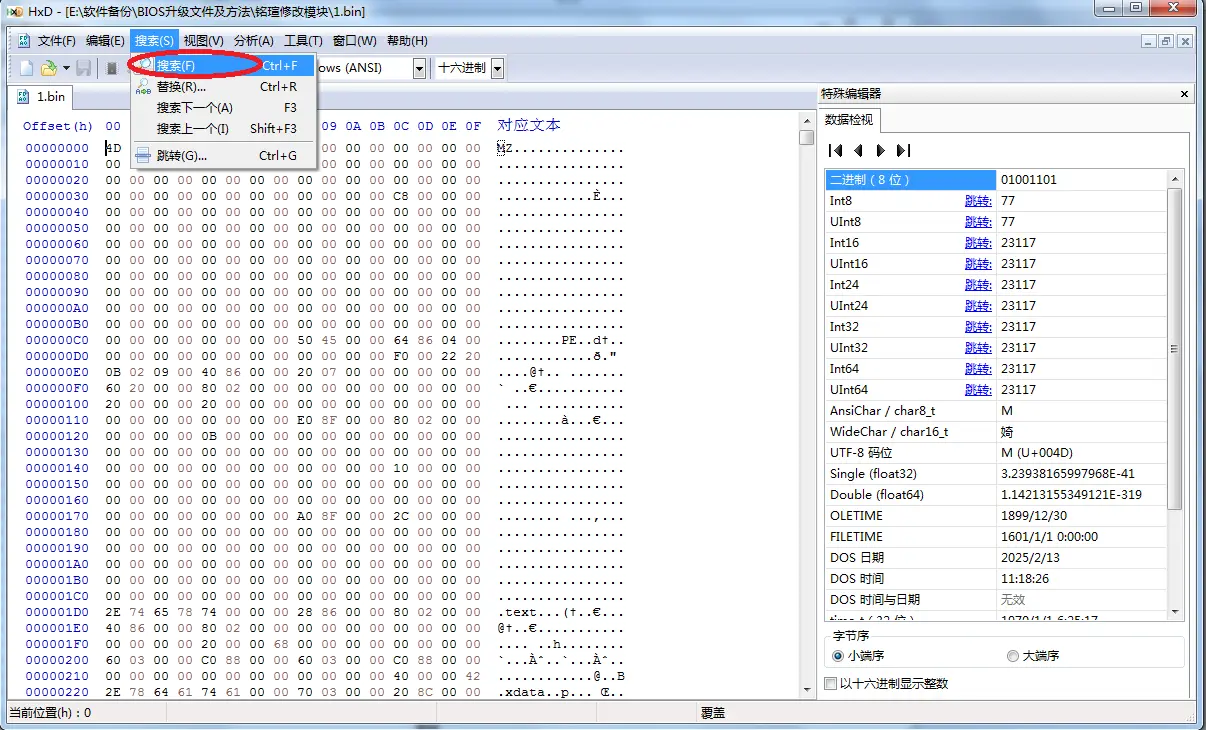Select the 二进制 (8 位) row
The image size is (1206, 730).
pyautogui.click(x=996, y=180)
